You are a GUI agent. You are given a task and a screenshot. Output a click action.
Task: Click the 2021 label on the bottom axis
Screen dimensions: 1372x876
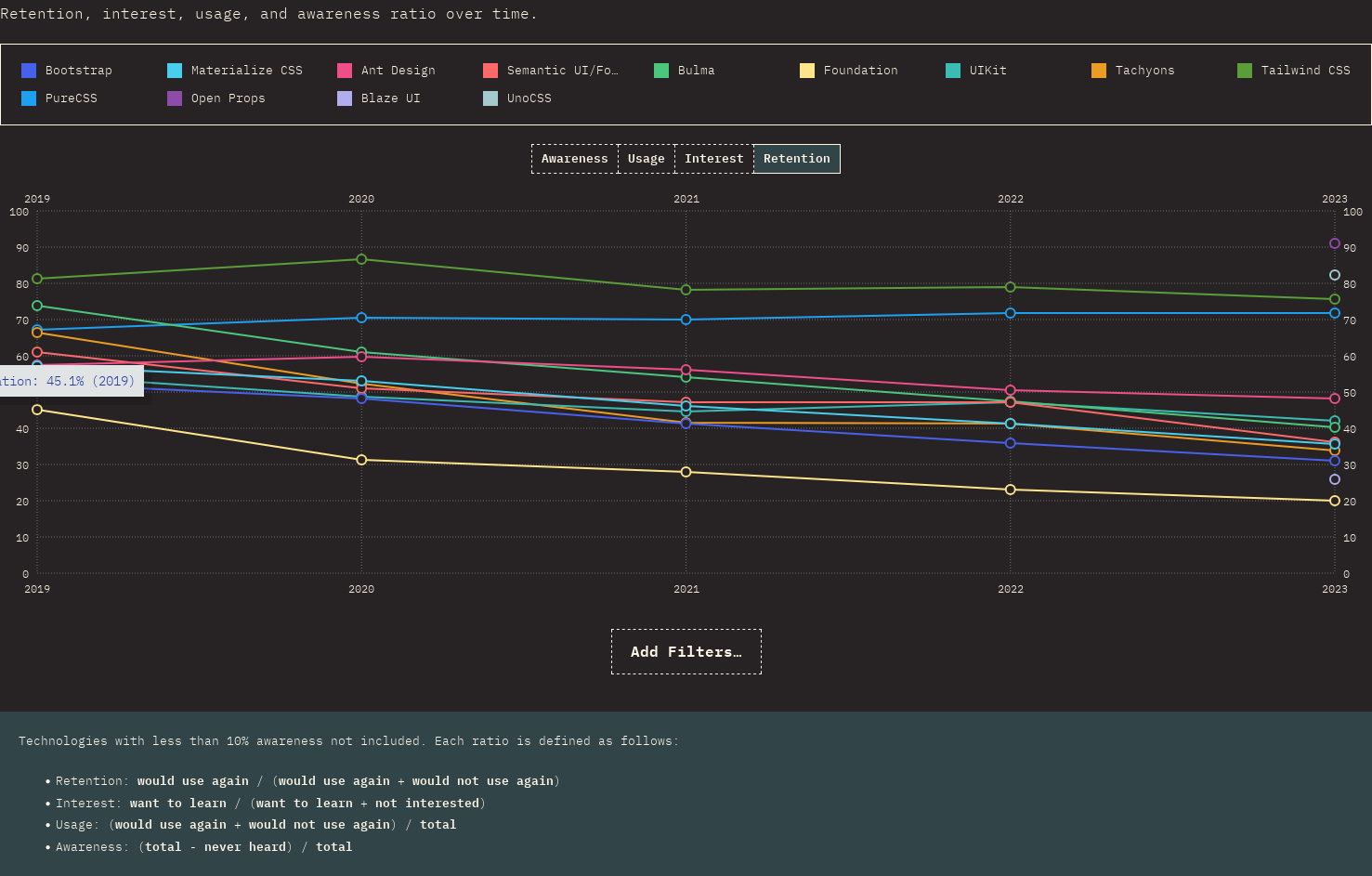click(x=686, y=589)
